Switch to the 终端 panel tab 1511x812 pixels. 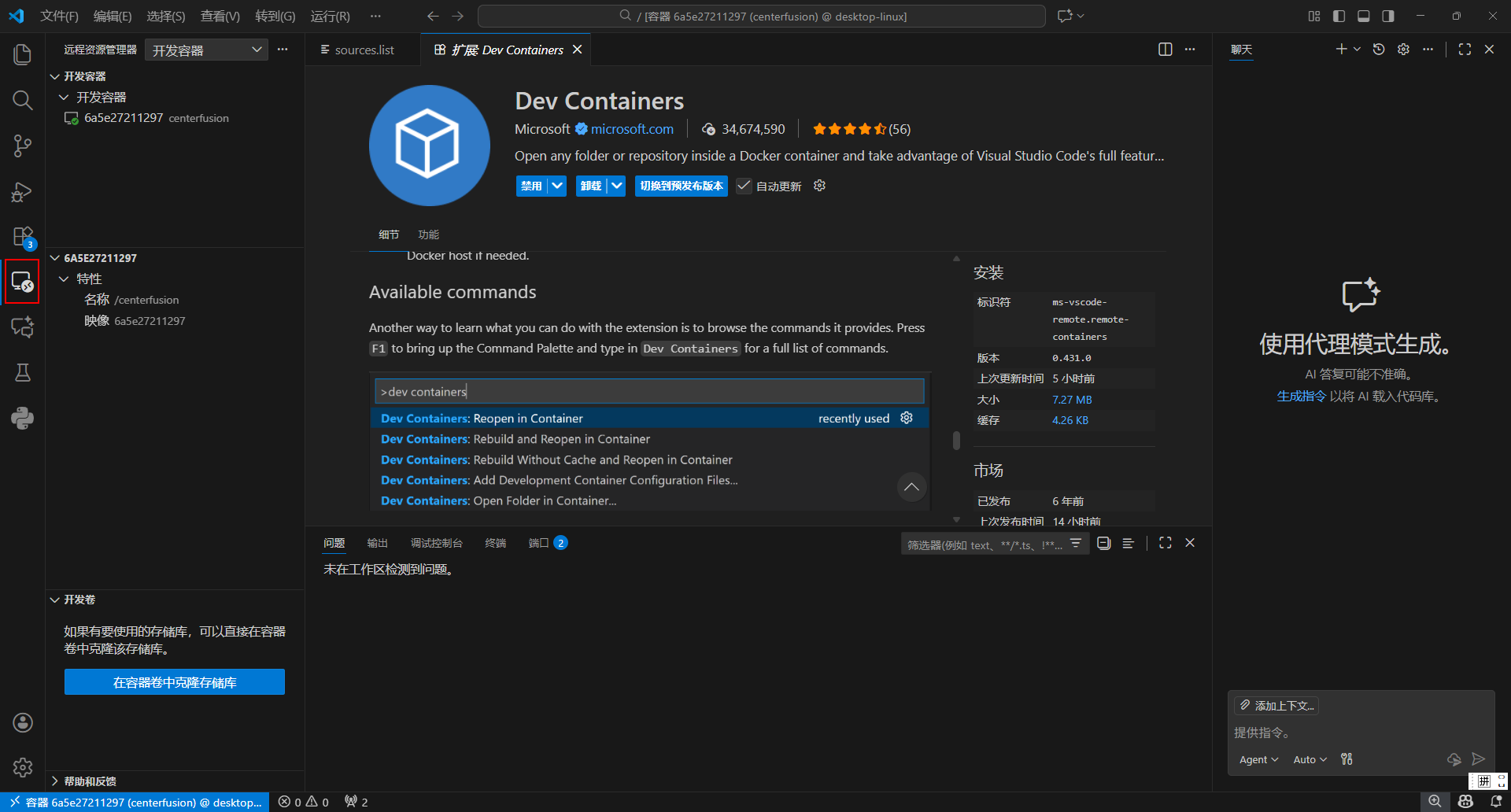coord(496,543)
